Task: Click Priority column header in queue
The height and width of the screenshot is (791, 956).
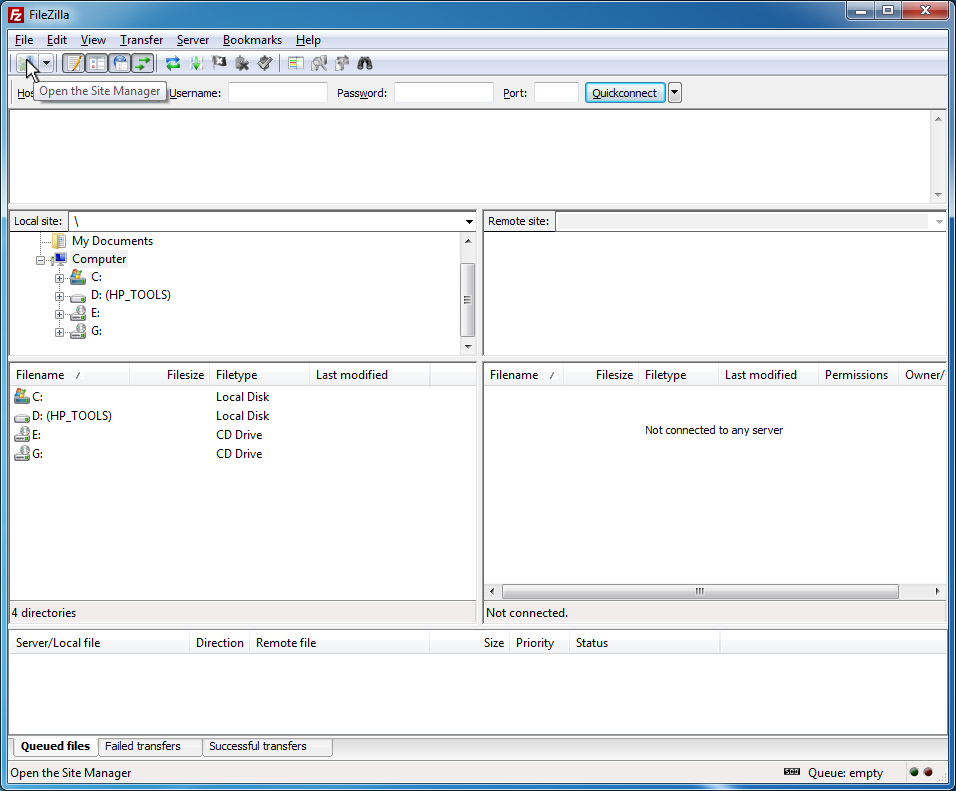Action: [539, 643]
